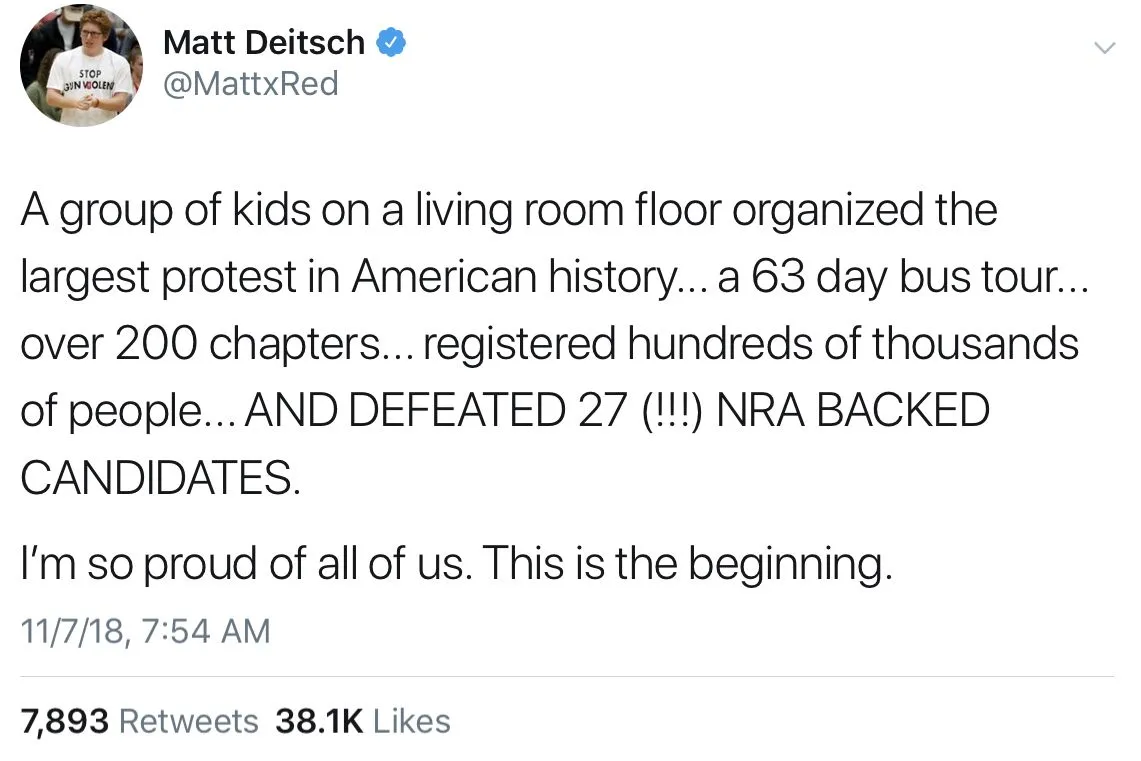Screen dimensions: 1141x761
Task: Click the 11/7/18, 7:54 AM timestamp
Action: point(146,631)
